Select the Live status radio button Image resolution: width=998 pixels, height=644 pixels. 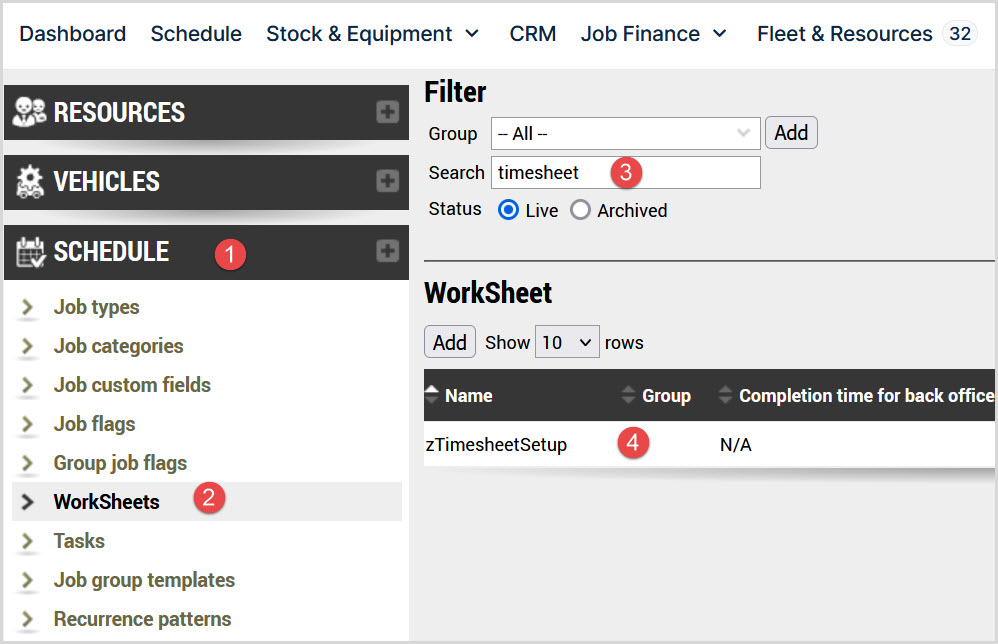pos(508,210)
